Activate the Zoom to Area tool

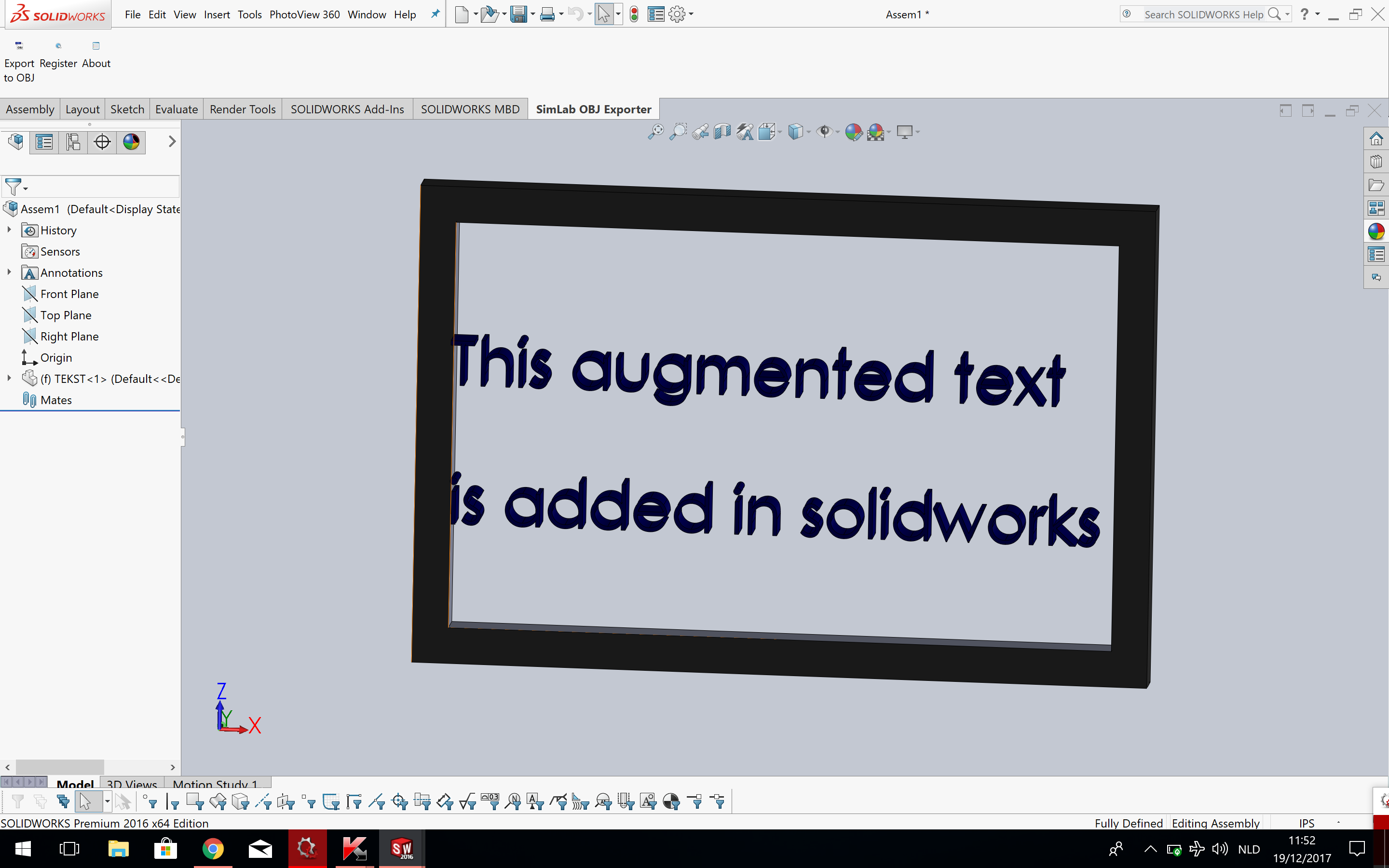[x=679, y=132]
